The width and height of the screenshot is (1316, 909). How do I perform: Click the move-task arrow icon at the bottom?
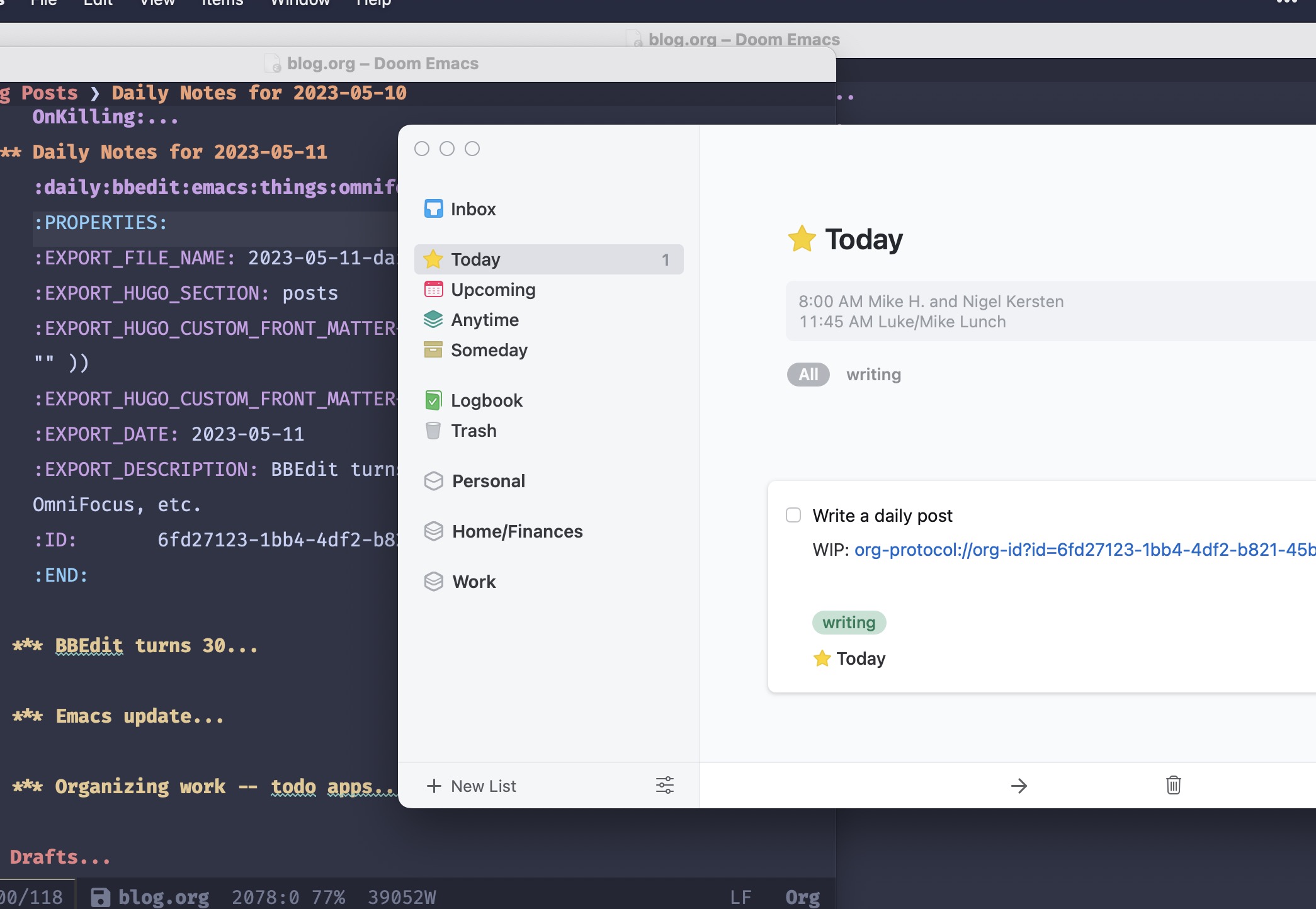pyautogui.click(x=1019, y=786)
